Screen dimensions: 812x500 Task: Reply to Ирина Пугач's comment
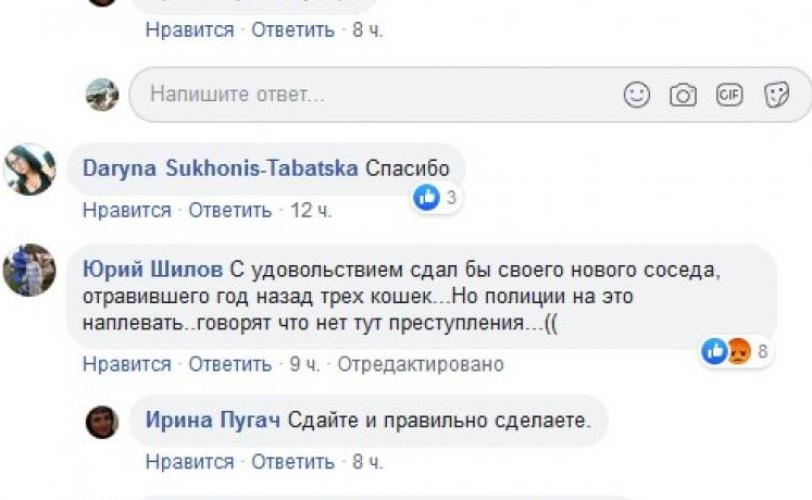point(292,463)
